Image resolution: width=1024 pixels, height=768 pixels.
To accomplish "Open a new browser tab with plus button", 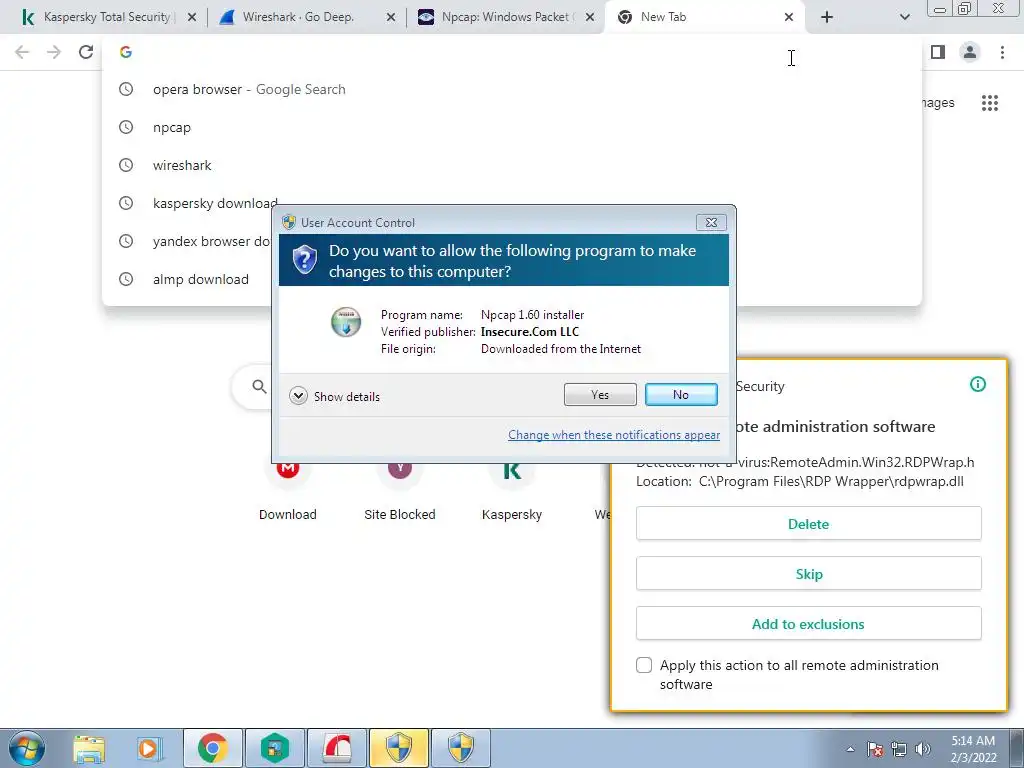I will pyautogui.click(x=827, y=18).
